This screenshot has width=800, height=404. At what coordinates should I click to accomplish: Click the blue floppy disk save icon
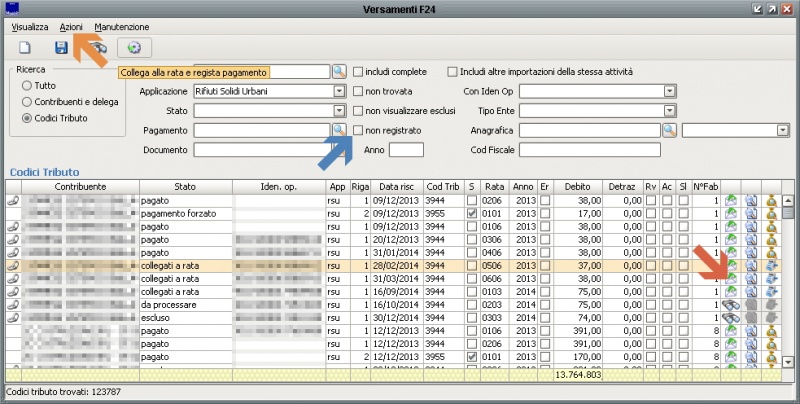click(61, 47)
